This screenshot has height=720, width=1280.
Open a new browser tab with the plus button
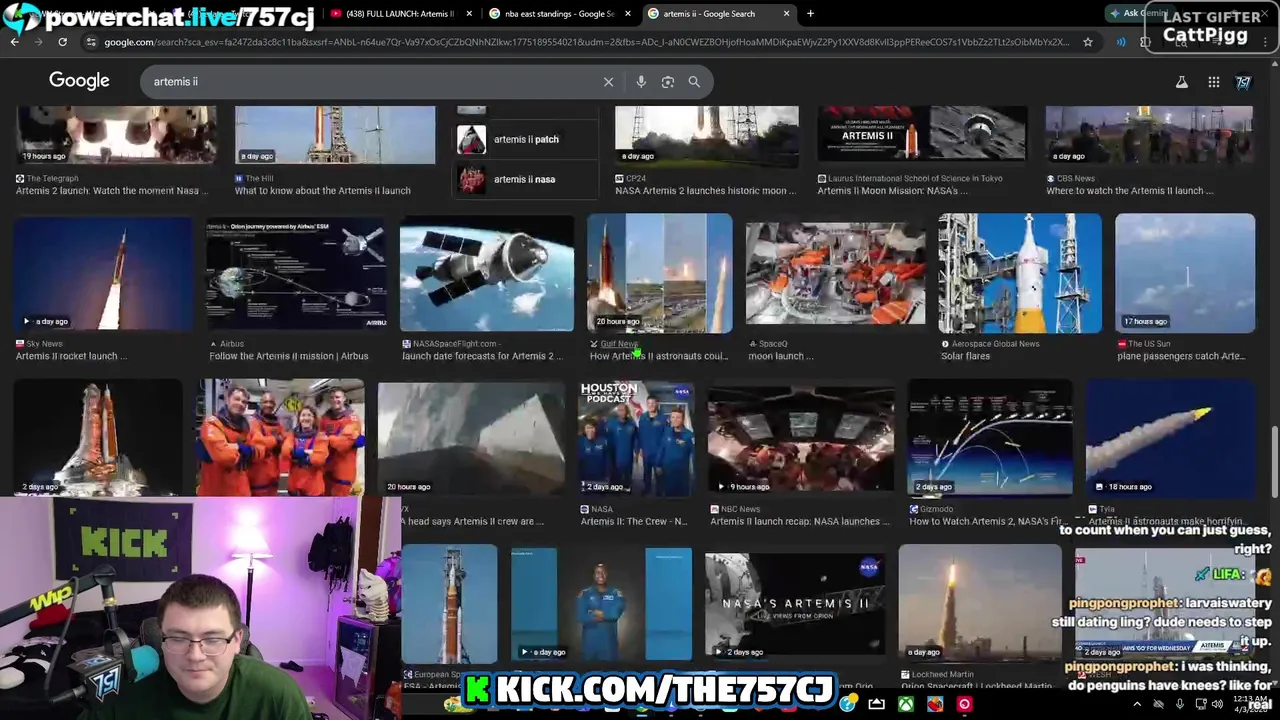[810, 14]
